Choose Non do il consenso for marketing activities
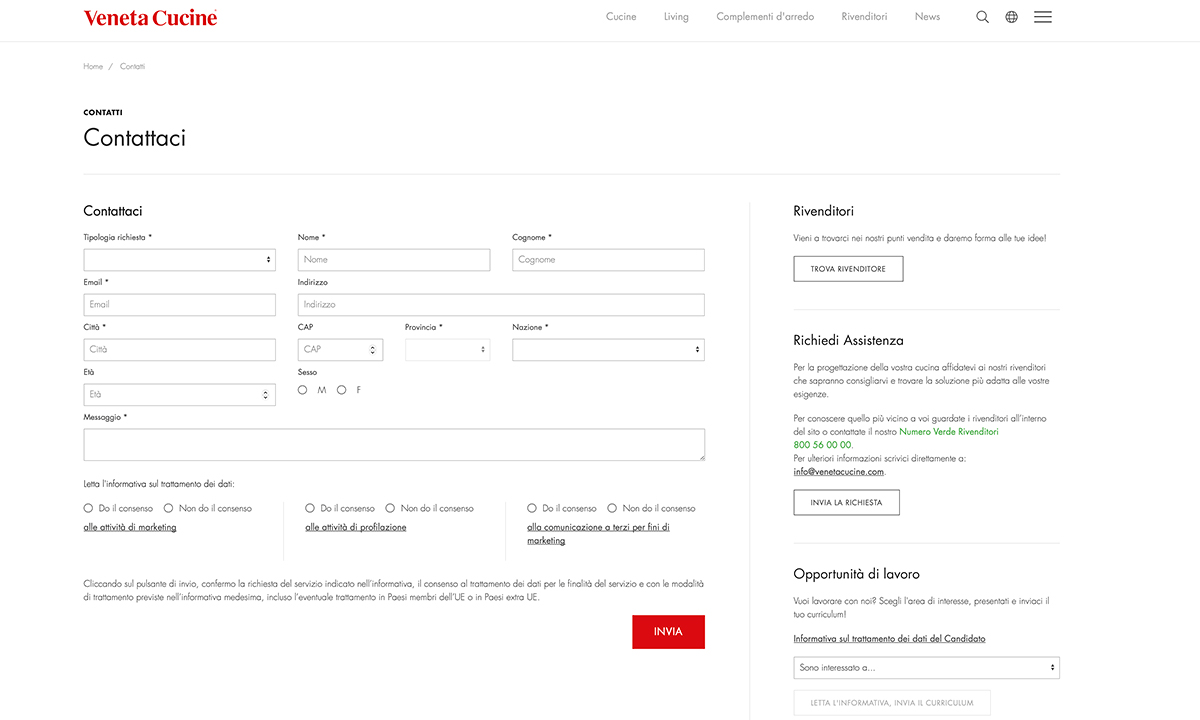Viewport: 1200px width, 720px height. (169, 508)
